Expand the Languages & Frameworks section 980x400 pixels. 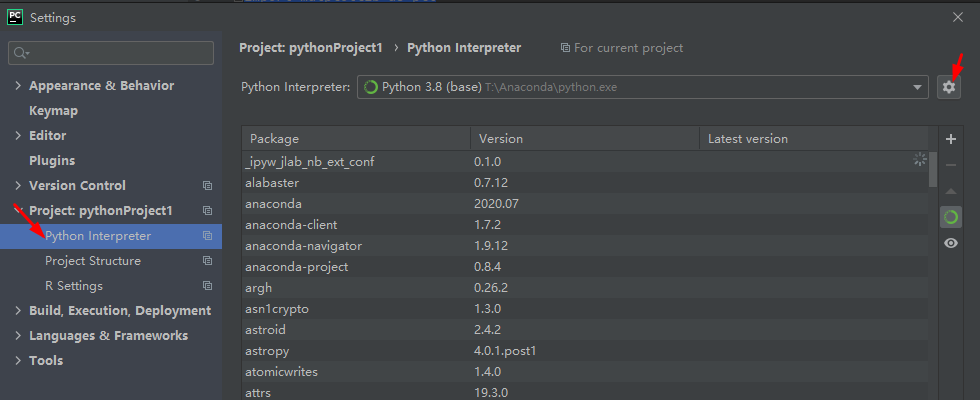pos(18,336)
